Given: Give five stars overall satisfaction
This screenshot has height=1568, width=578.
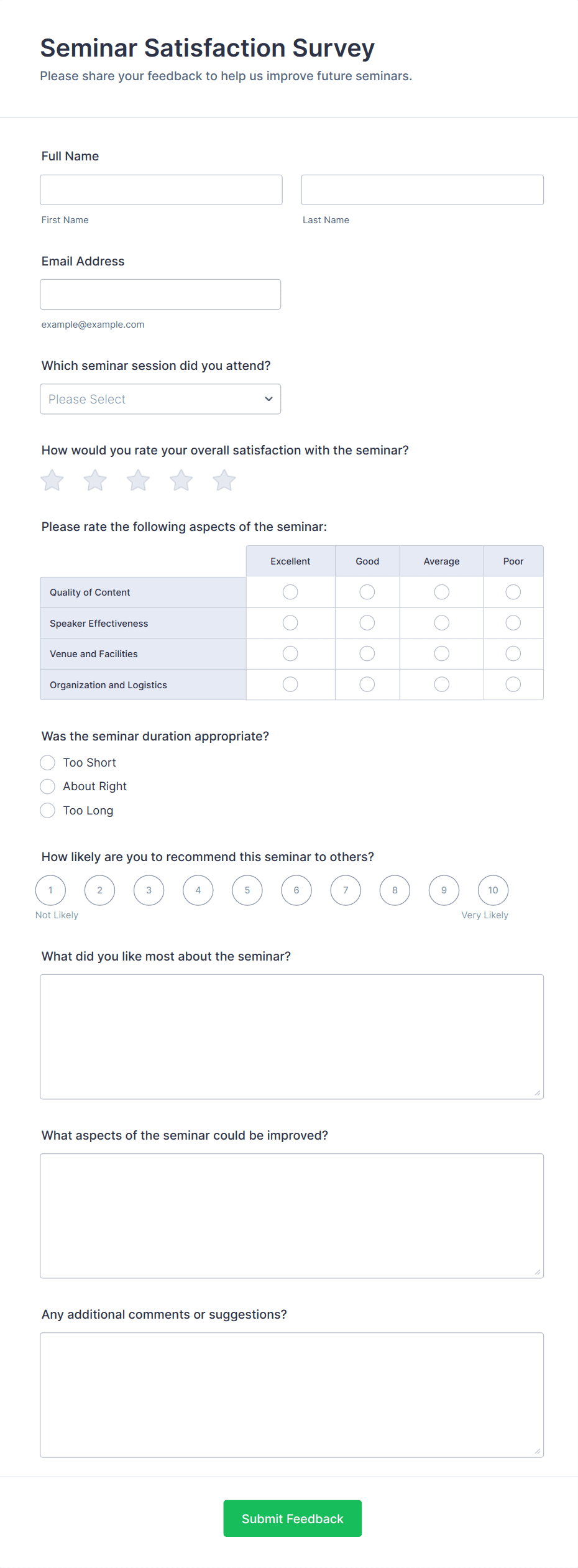Looking at the screenshot, I should (x=224, y=480).
